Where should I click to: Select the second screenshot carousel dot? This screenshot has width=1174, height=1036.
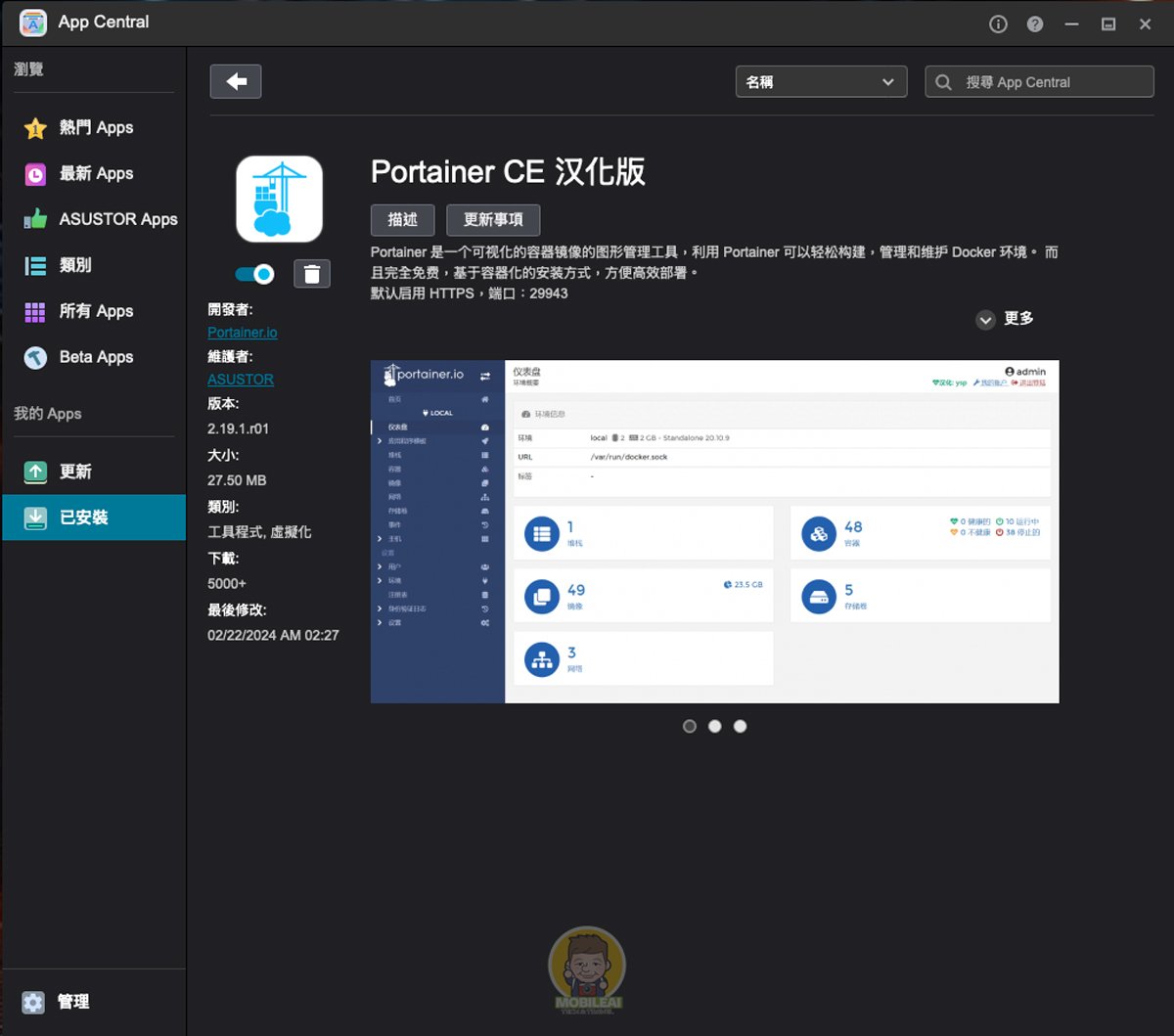pyautogui.click(x=715, y=726)
